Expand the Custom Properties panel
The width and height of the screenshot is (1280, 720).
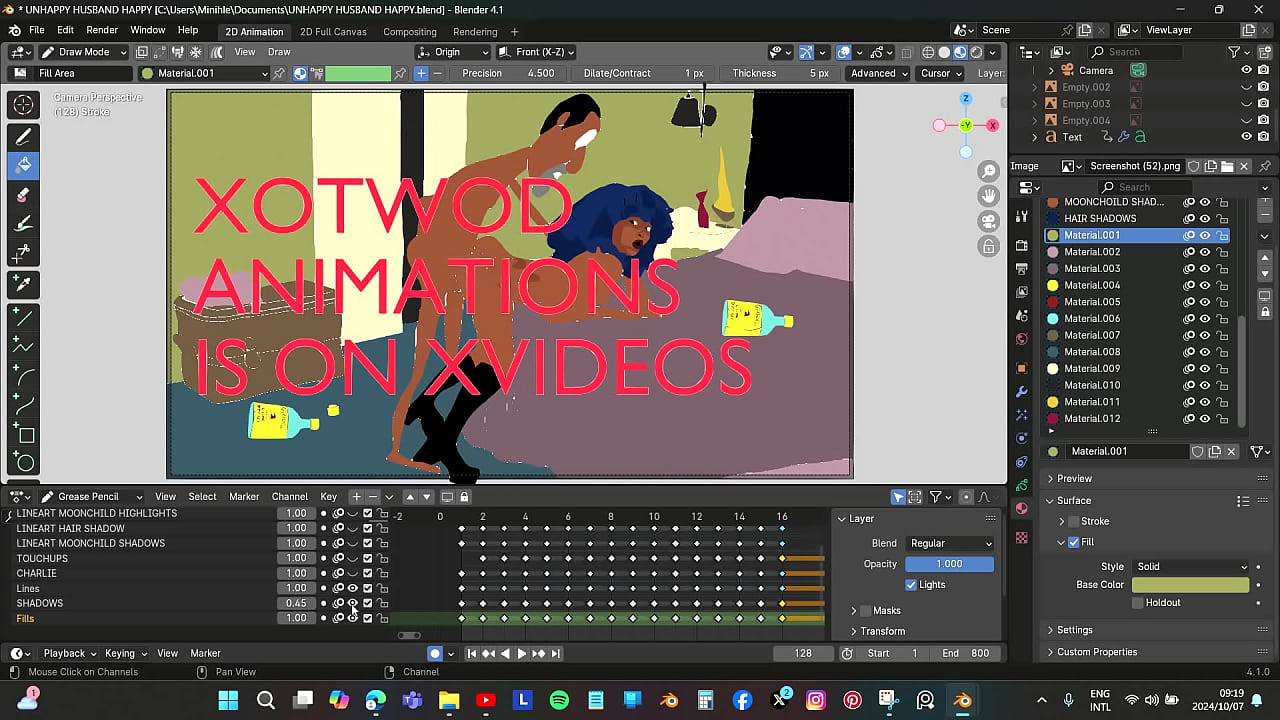click(x=1096, y=652)
